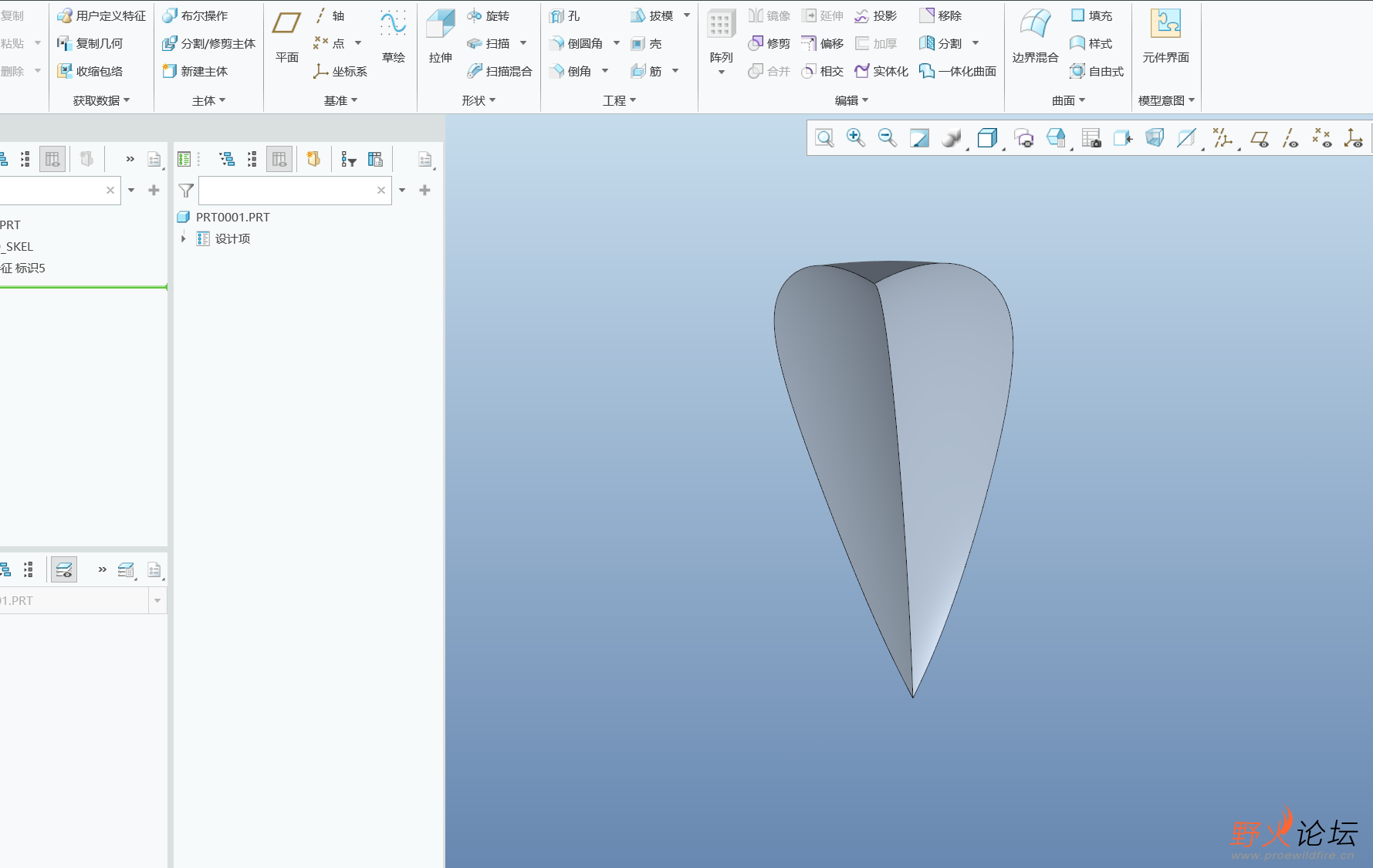The height and width of the screenshot is (868, 1373).
Task: Click the 投影 (Project) tool
Action: click(876, 15)
